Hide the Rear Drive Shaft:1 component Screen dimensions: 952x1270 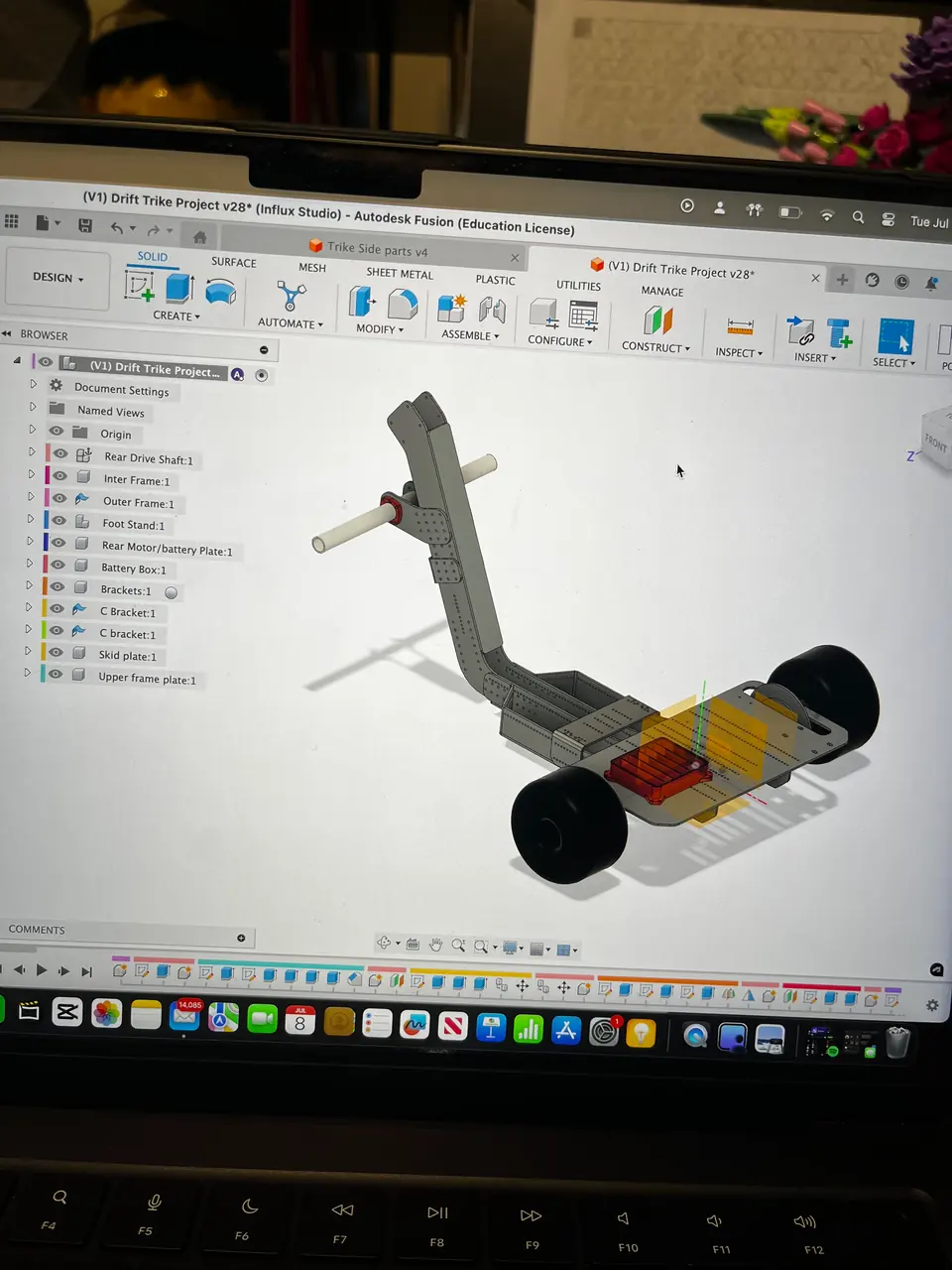(60, 454)
